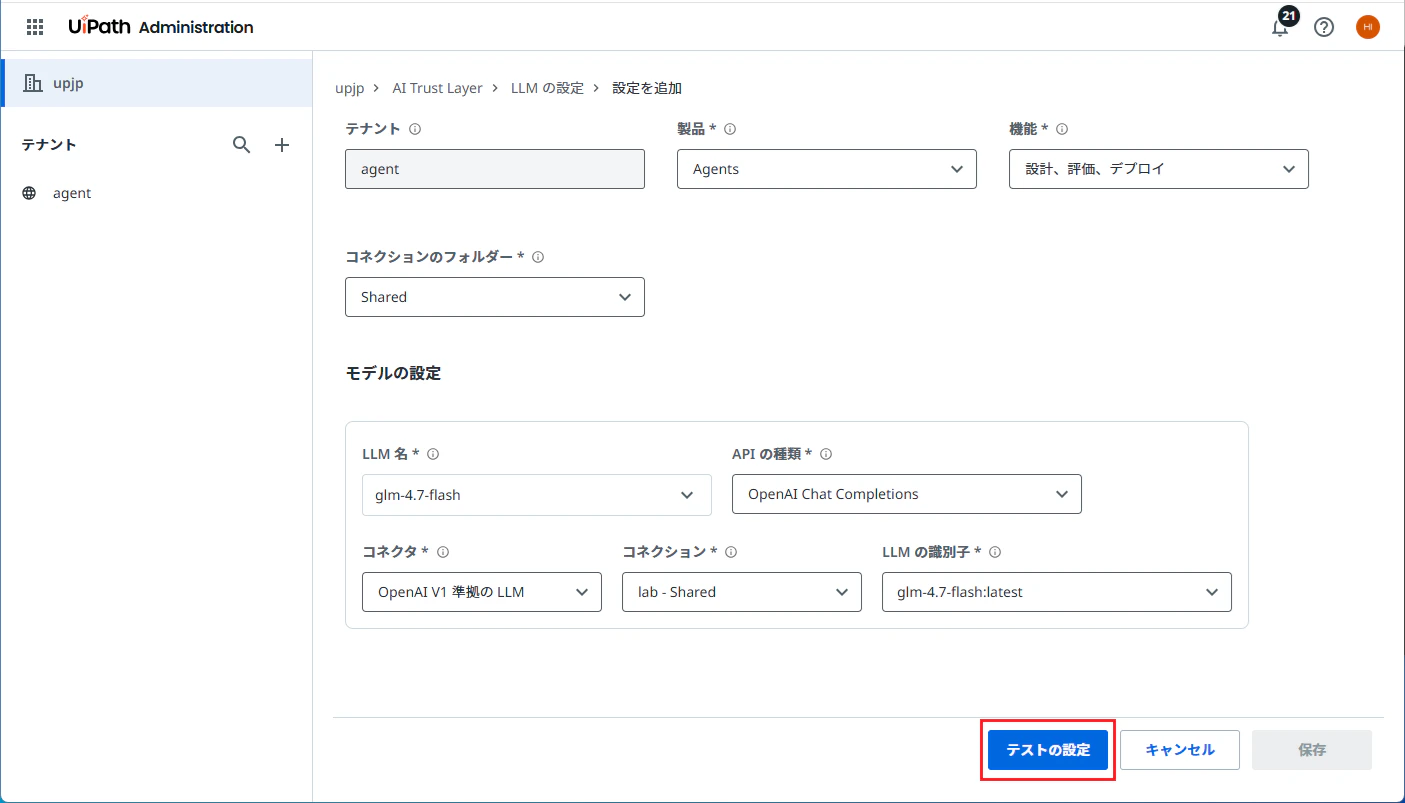The image size is (1405, 803).
Task: Open the API の種類 dropdown
Action: click(907, 494)
